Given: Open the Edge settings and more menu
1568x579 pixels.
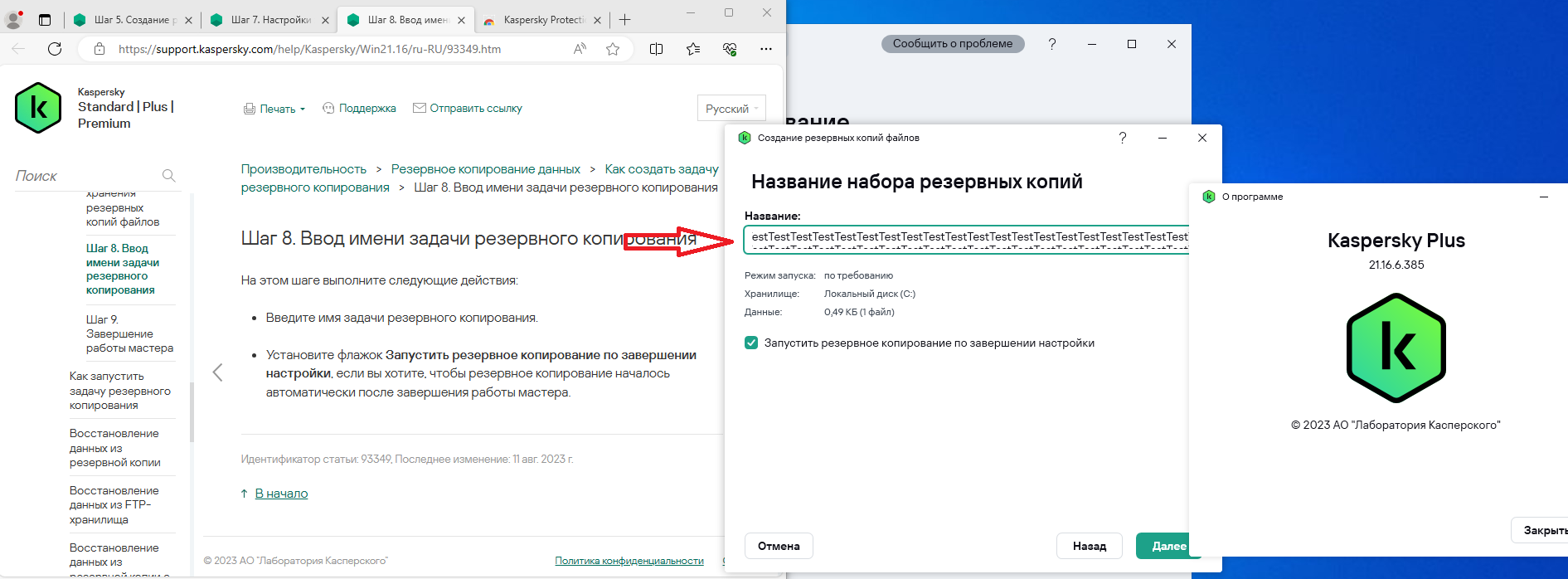Looking at the screenshot, I should pyautogui.click(x=766, y=49).
